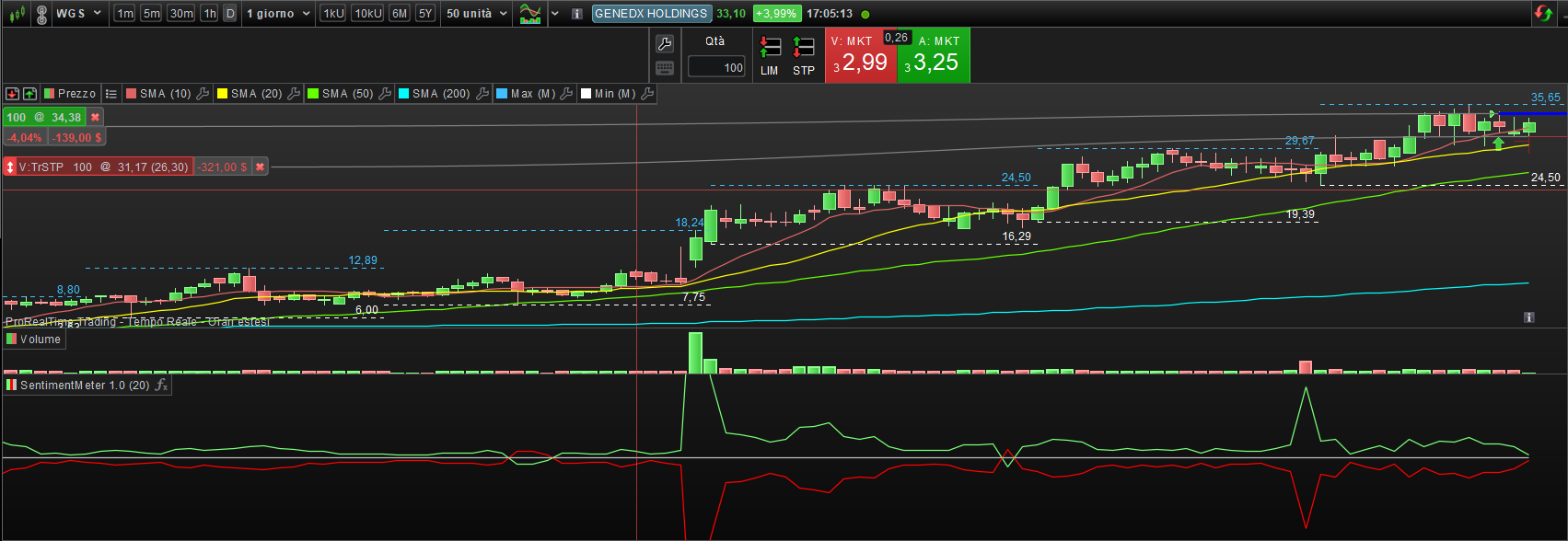Set history range to 5Y
The image size is (1568, 541).
coord(424,14)
